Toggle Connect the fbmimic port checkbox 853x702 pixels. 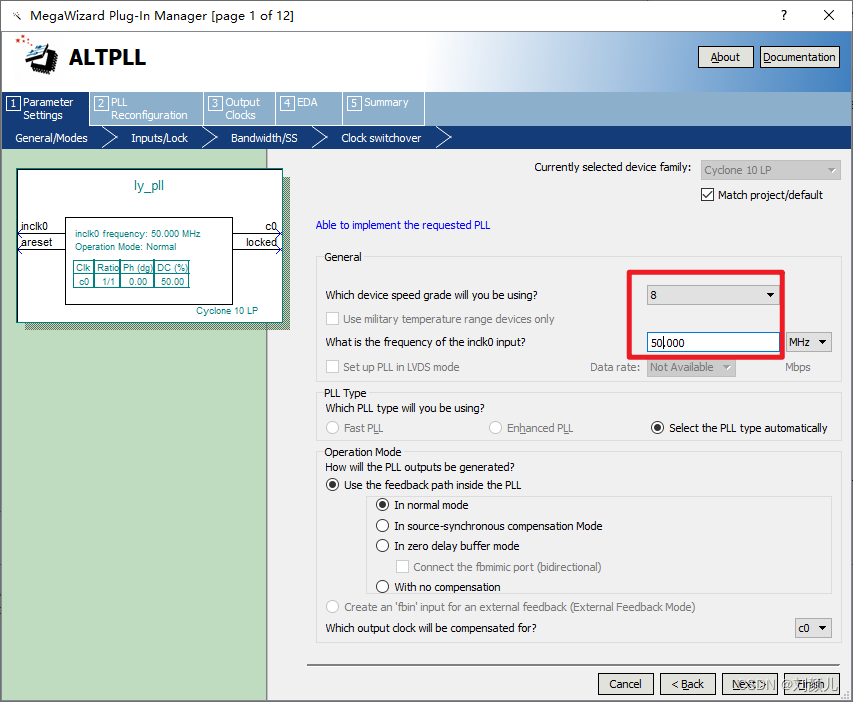pos(402,566)
